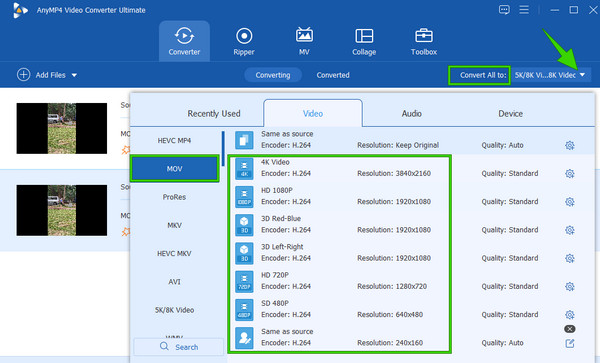
Task: Click the feedback chat icon
Action: [x=504, y=10]
